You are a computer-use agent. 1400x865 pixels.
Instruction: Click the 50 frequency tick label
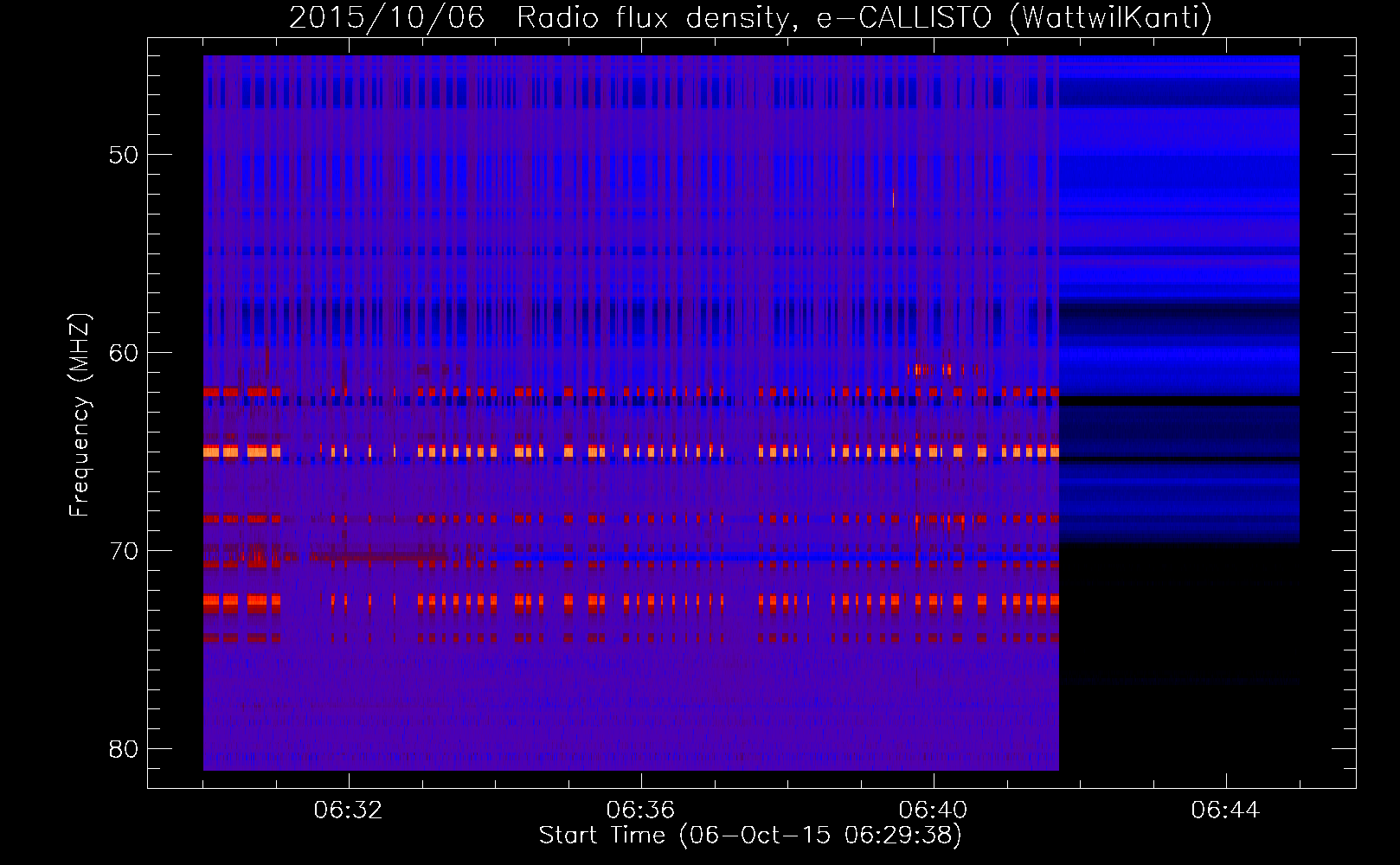pyautogui.click(x=125, y=156)
